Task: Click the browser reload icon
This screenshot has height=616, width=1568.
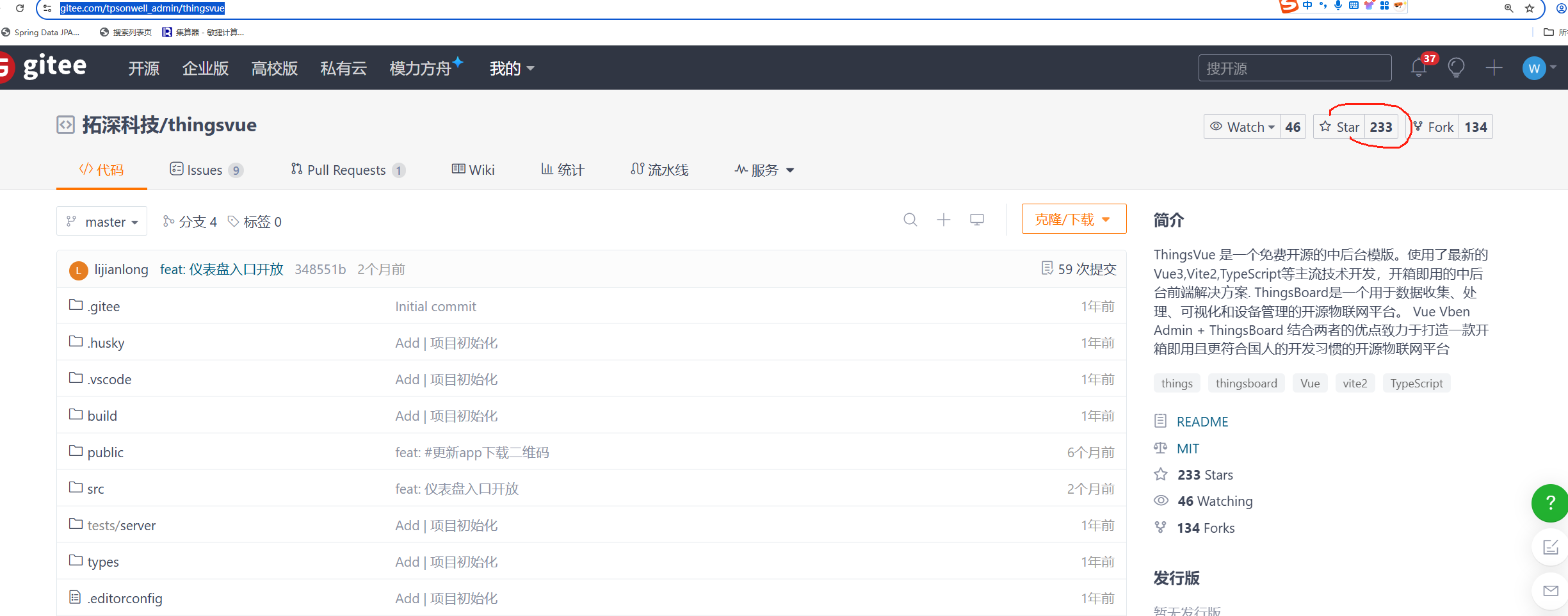Action: [x=20, y=8]
